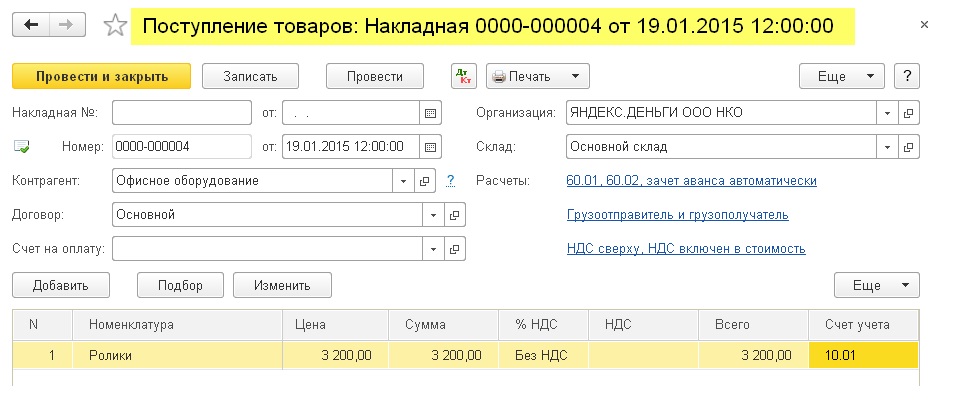Viewport: 970px width, 401px height.
Task: Show Дт/Кт postings for the document
Action: pyautogui.click(x=462, y=76)
